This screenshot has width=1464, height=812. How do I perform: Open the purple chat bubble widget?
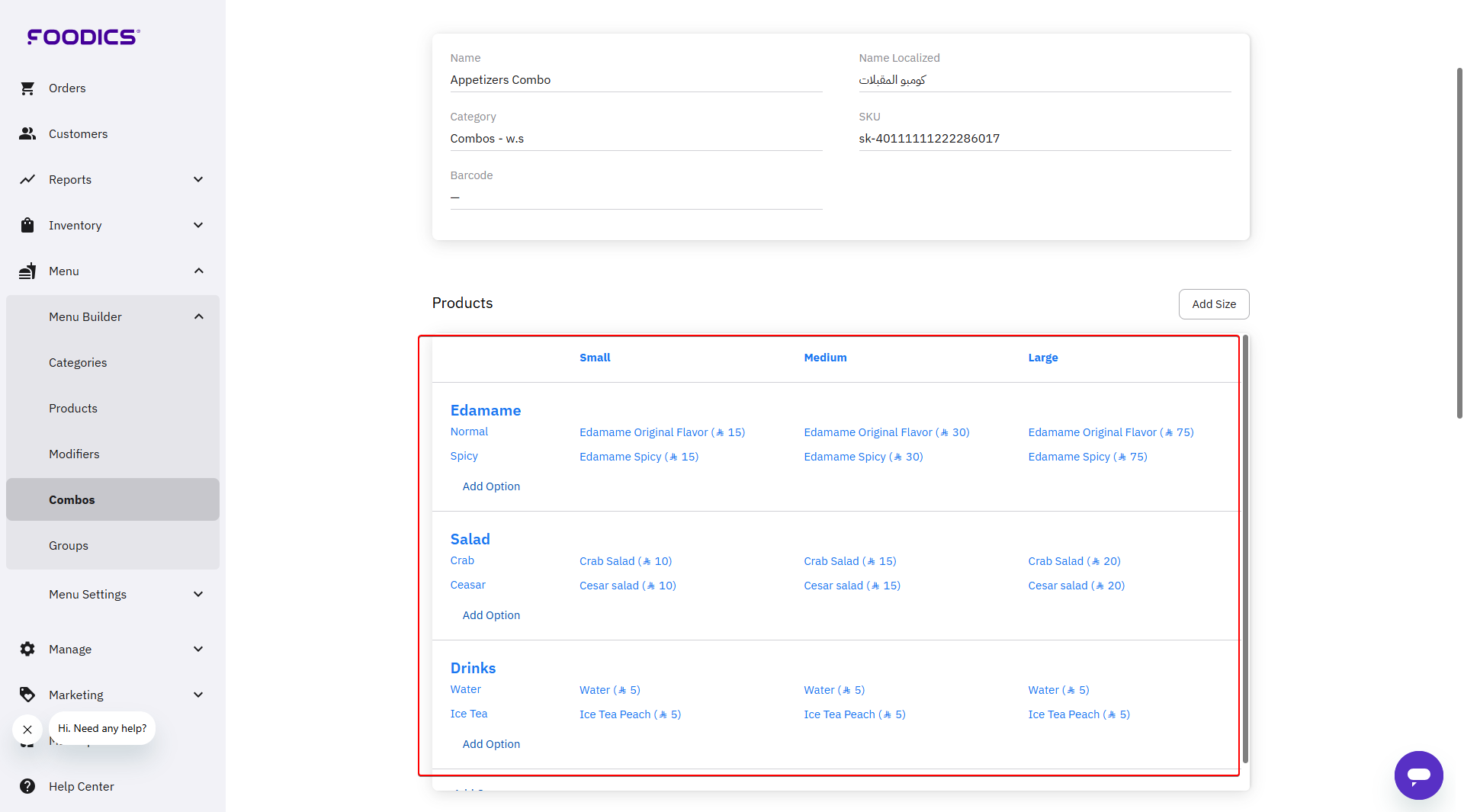tap(1418, 775)
